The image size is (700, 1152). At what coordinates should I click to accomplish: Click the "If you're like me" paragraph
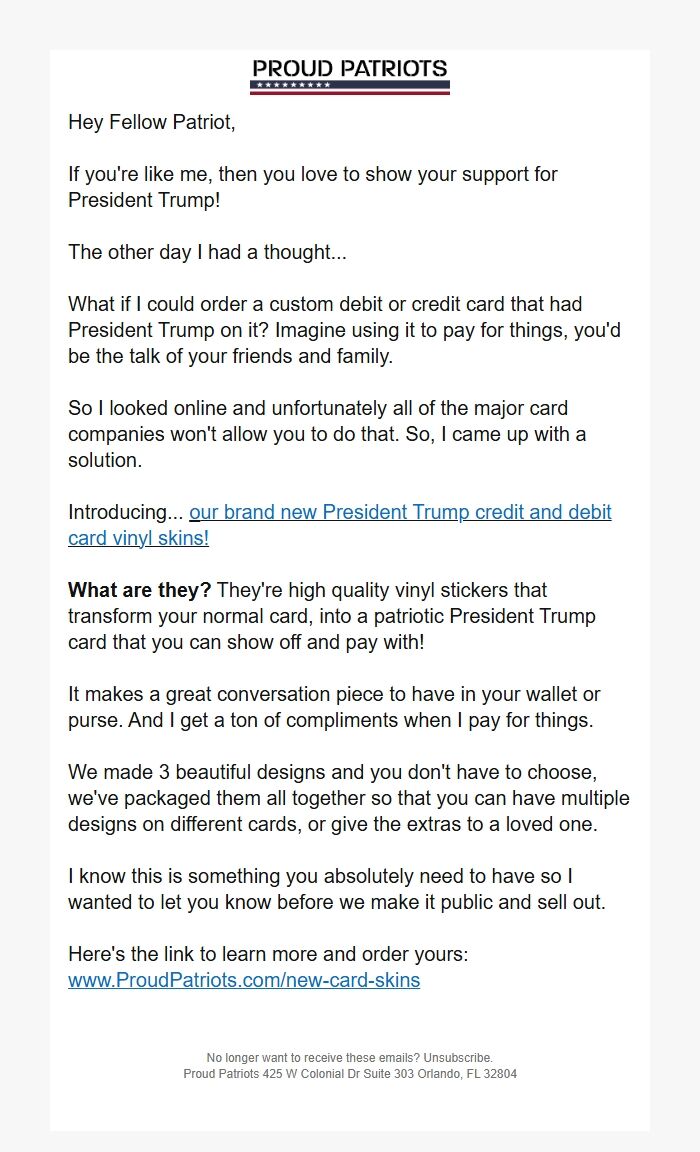(x=312, y=174)
